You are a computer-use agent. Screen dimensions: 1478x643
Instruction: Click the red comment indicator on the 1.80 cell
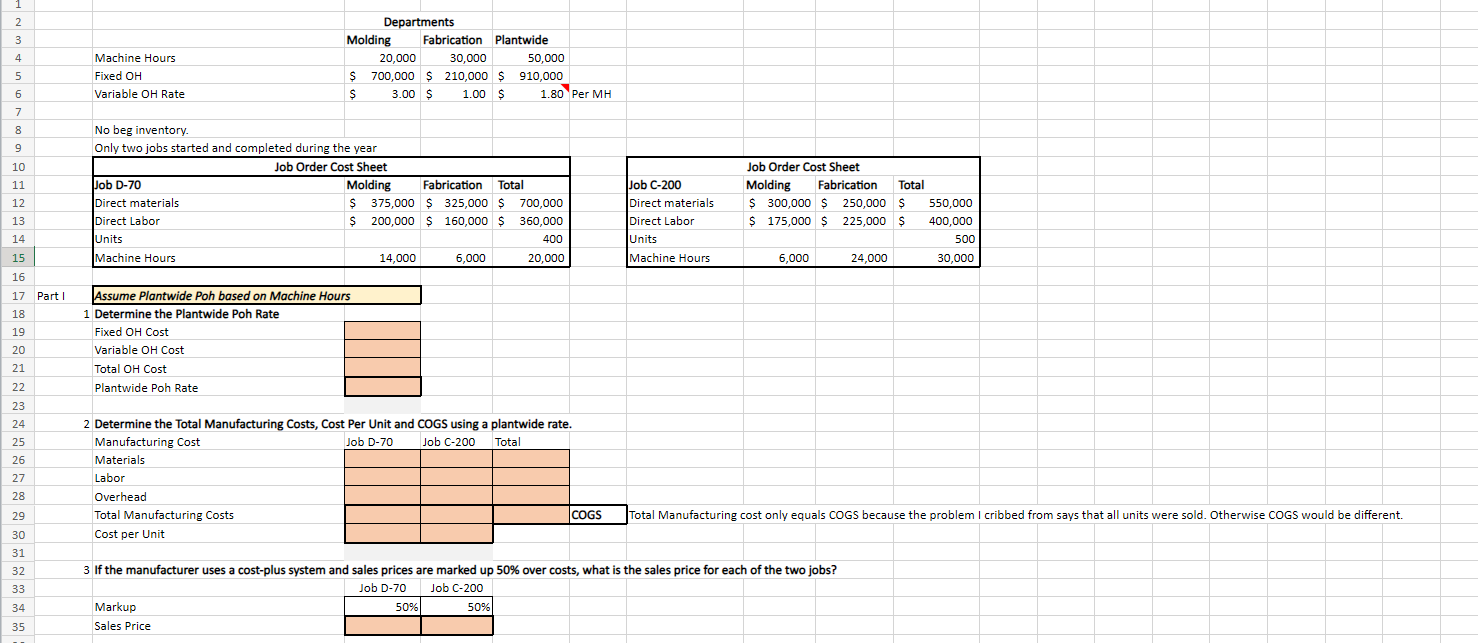click(566, 88)
